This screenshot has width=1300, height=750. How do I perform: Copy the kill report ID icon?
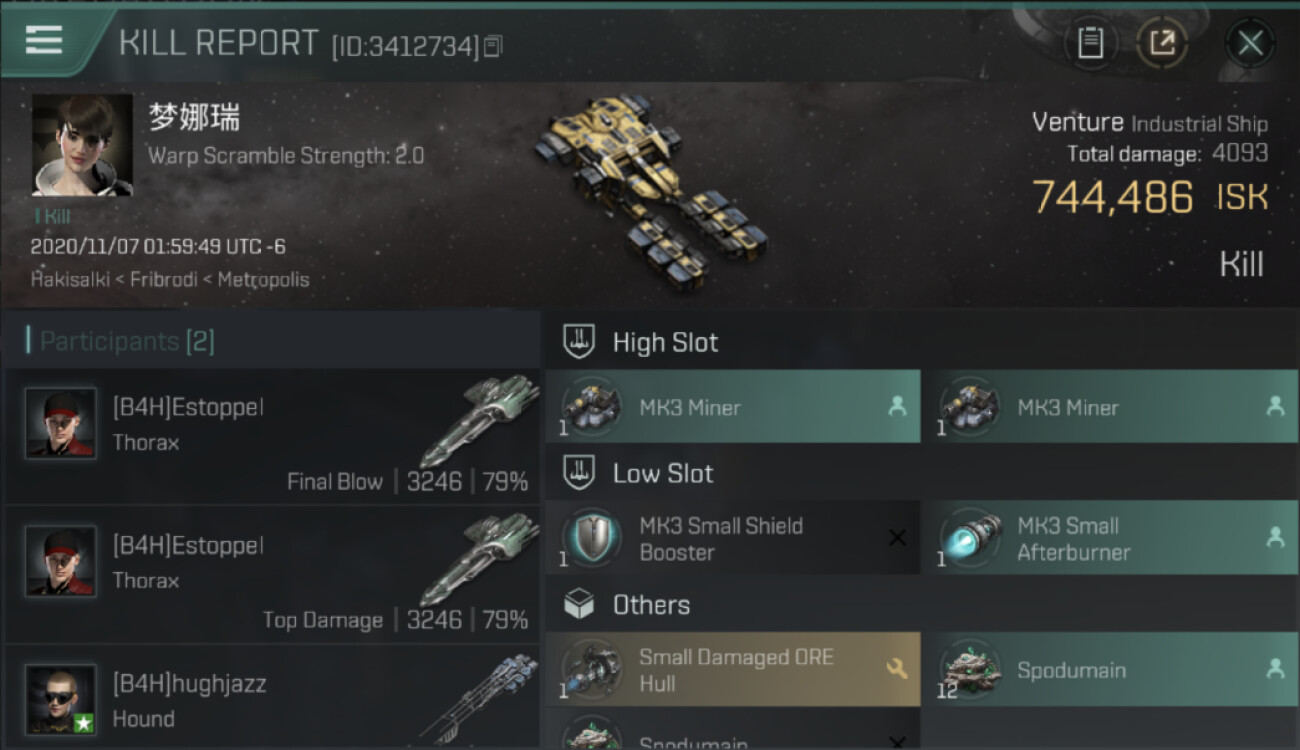coord(493,46)
